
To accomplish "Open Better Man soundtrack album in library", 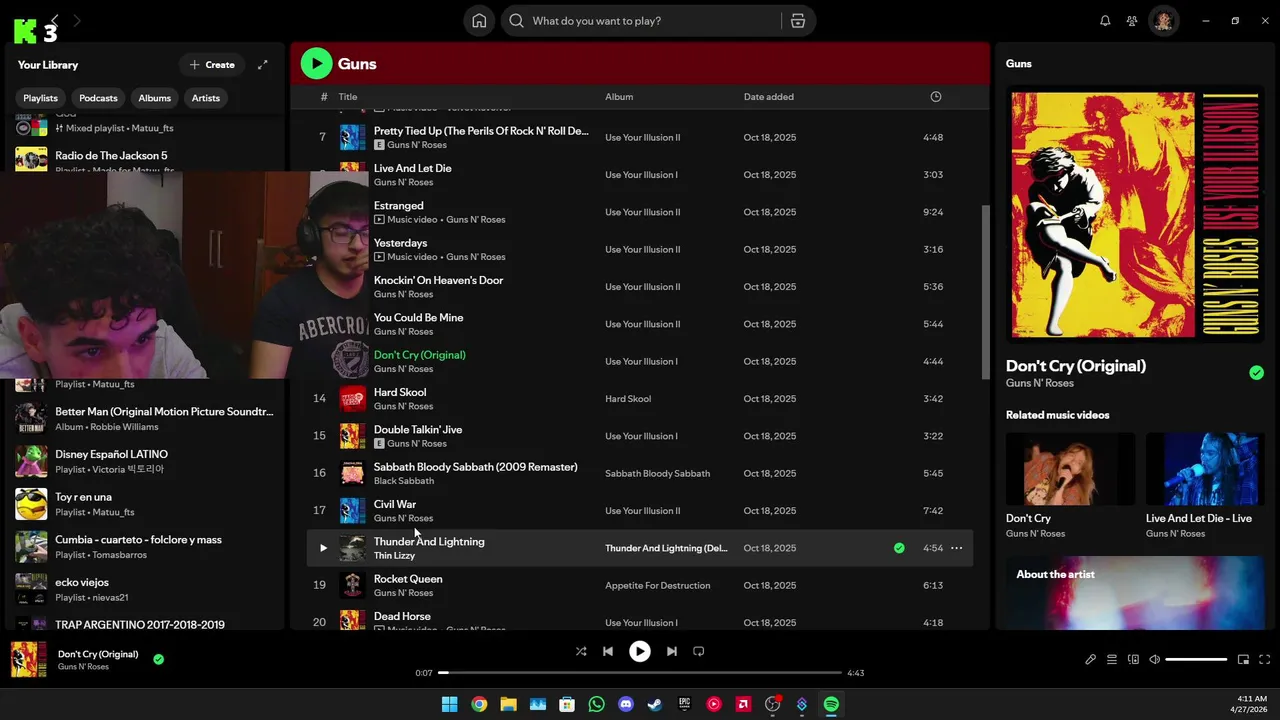I will click(x=145, y=418).
